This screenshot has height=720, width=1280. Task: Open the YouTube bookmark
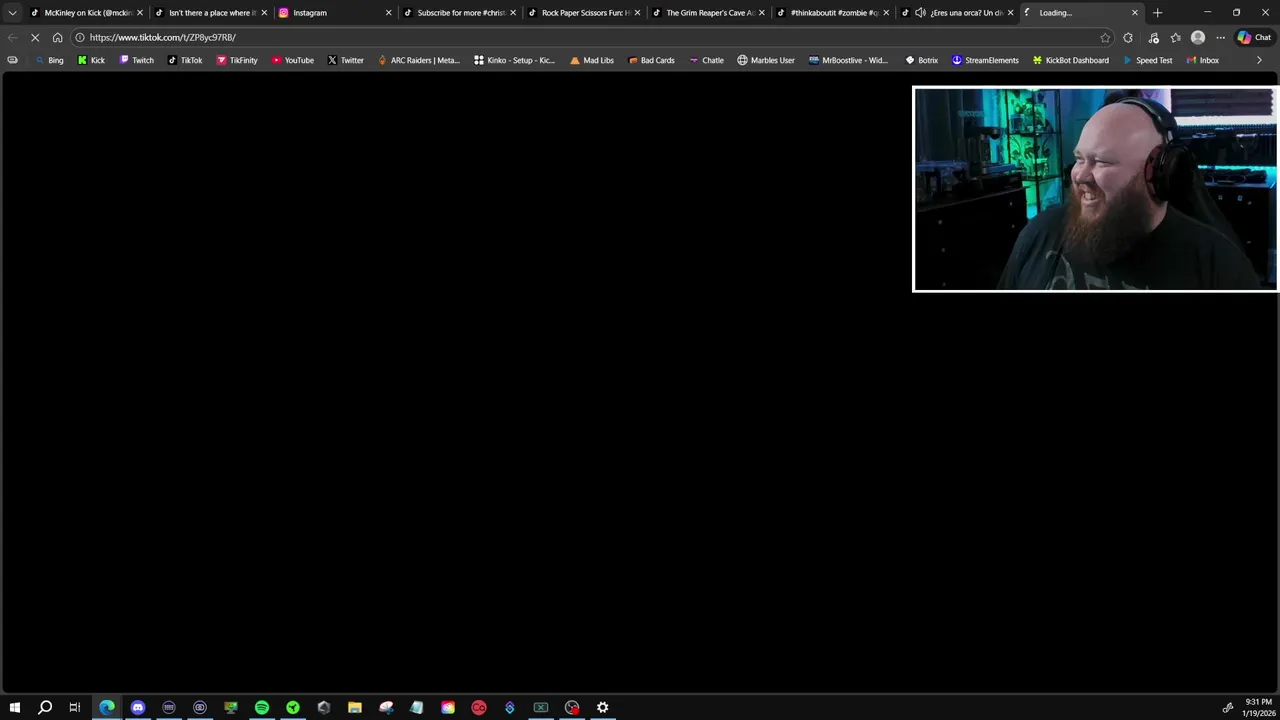coord(292,60)
